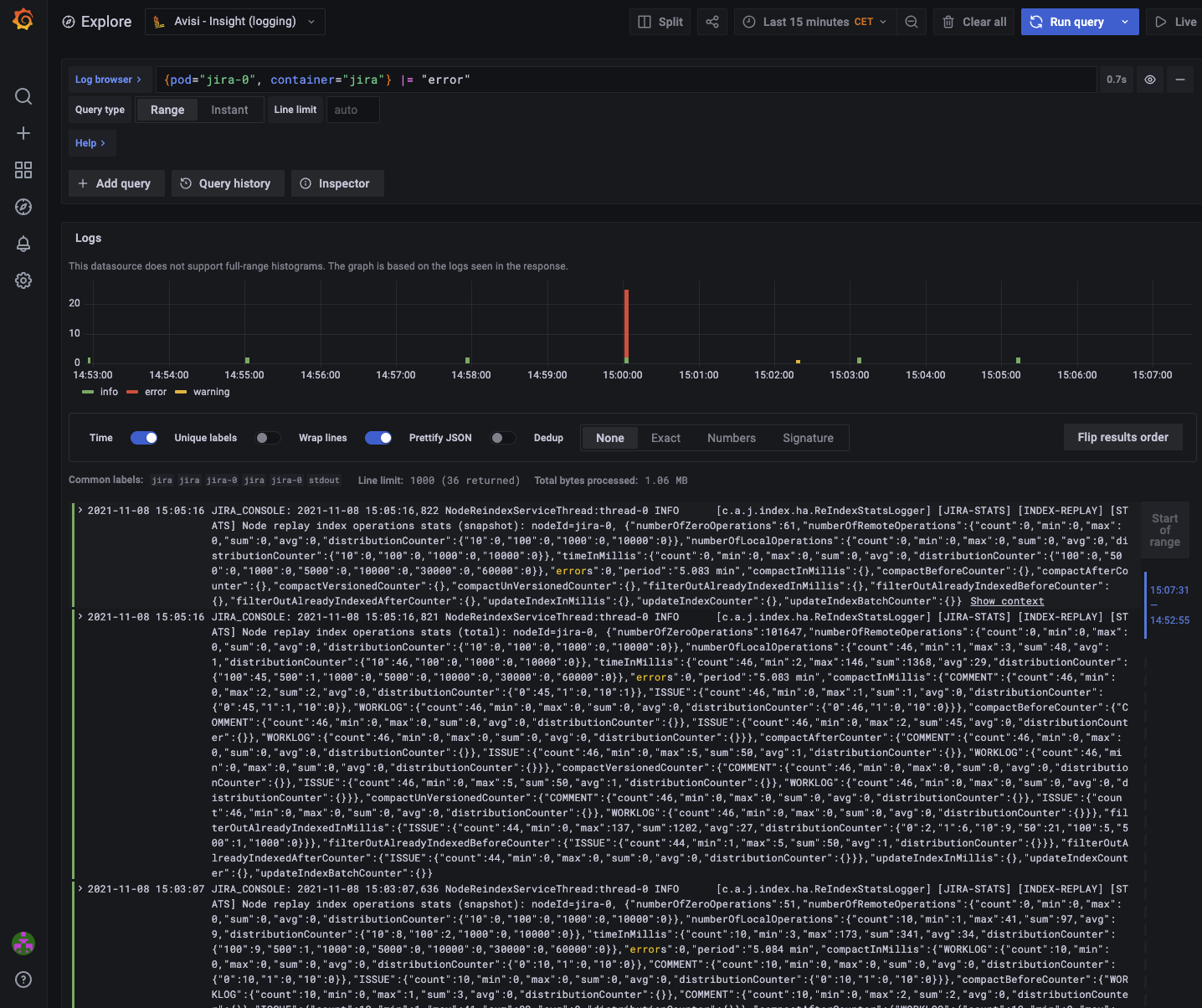Enable Prettify JSON switch
Image resolution: width=1202 pixels, height=1008 pixels.
pyautogui.click(x=503, y=438)
